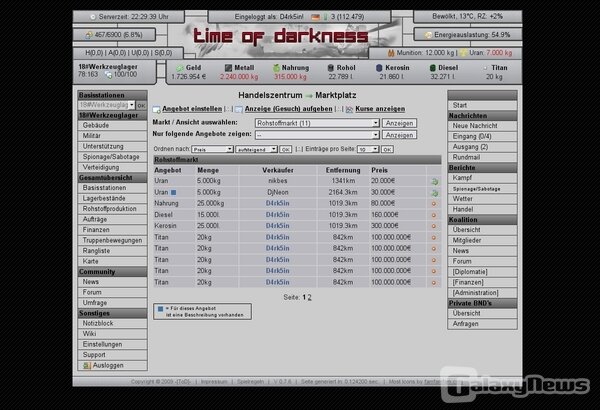Go to page 2 of offers

pos(310,297)
